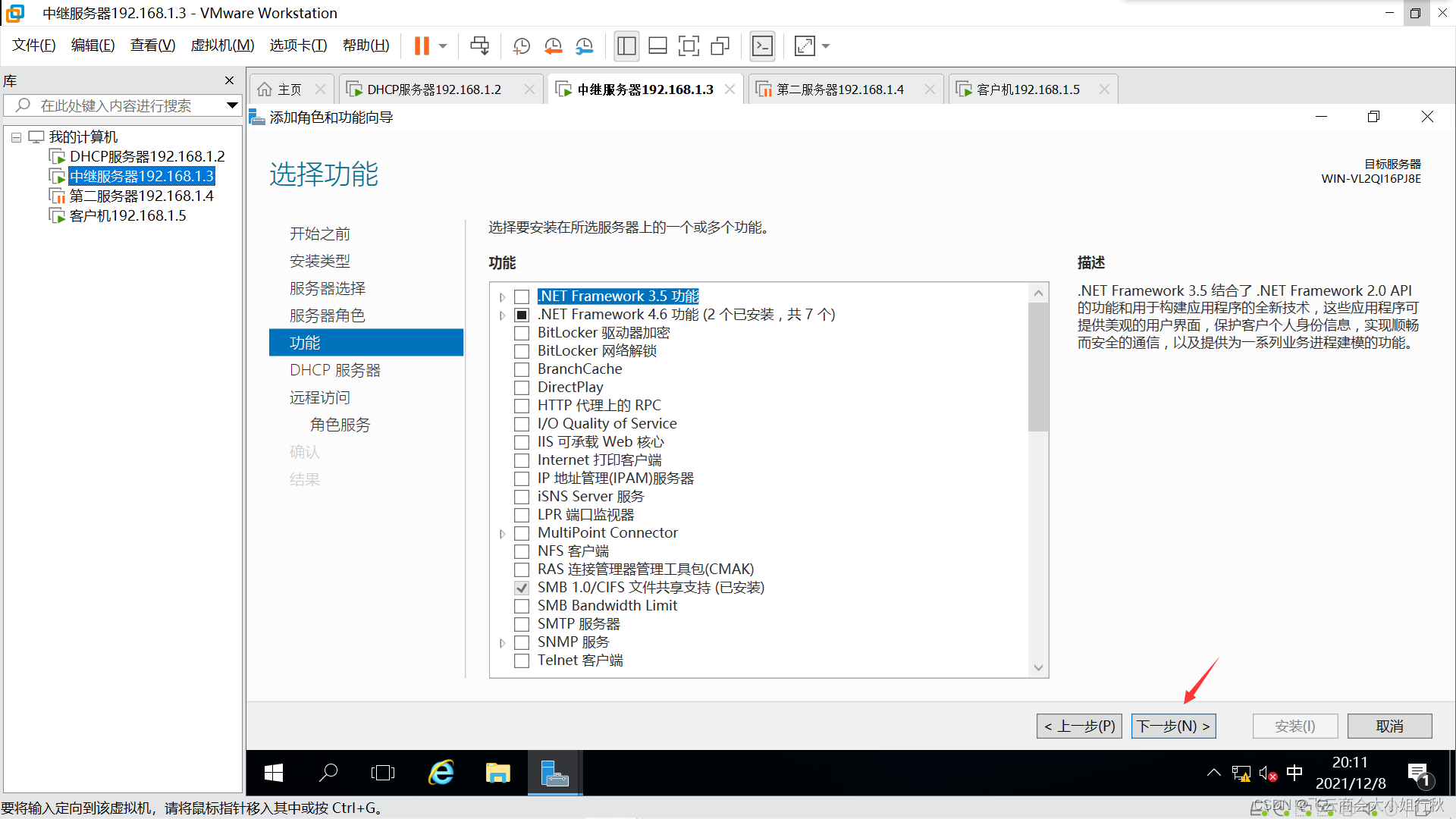Open Internet Explorer in guest taskbar
This screenshot has width=1456, height=819.
coord(441,773)
